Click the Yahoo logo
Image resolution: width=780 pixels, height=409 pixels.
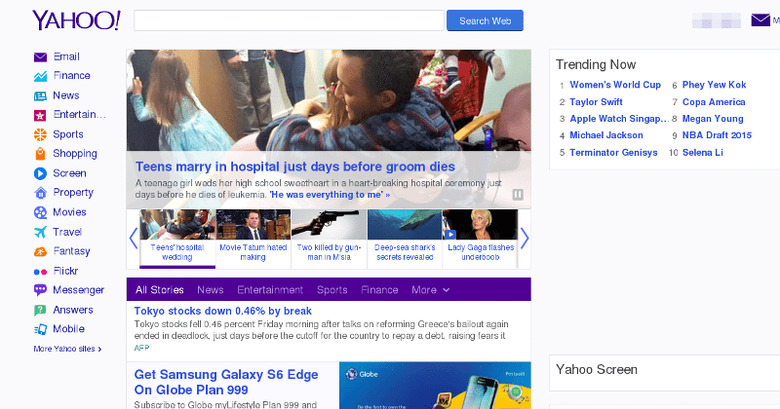76,20
